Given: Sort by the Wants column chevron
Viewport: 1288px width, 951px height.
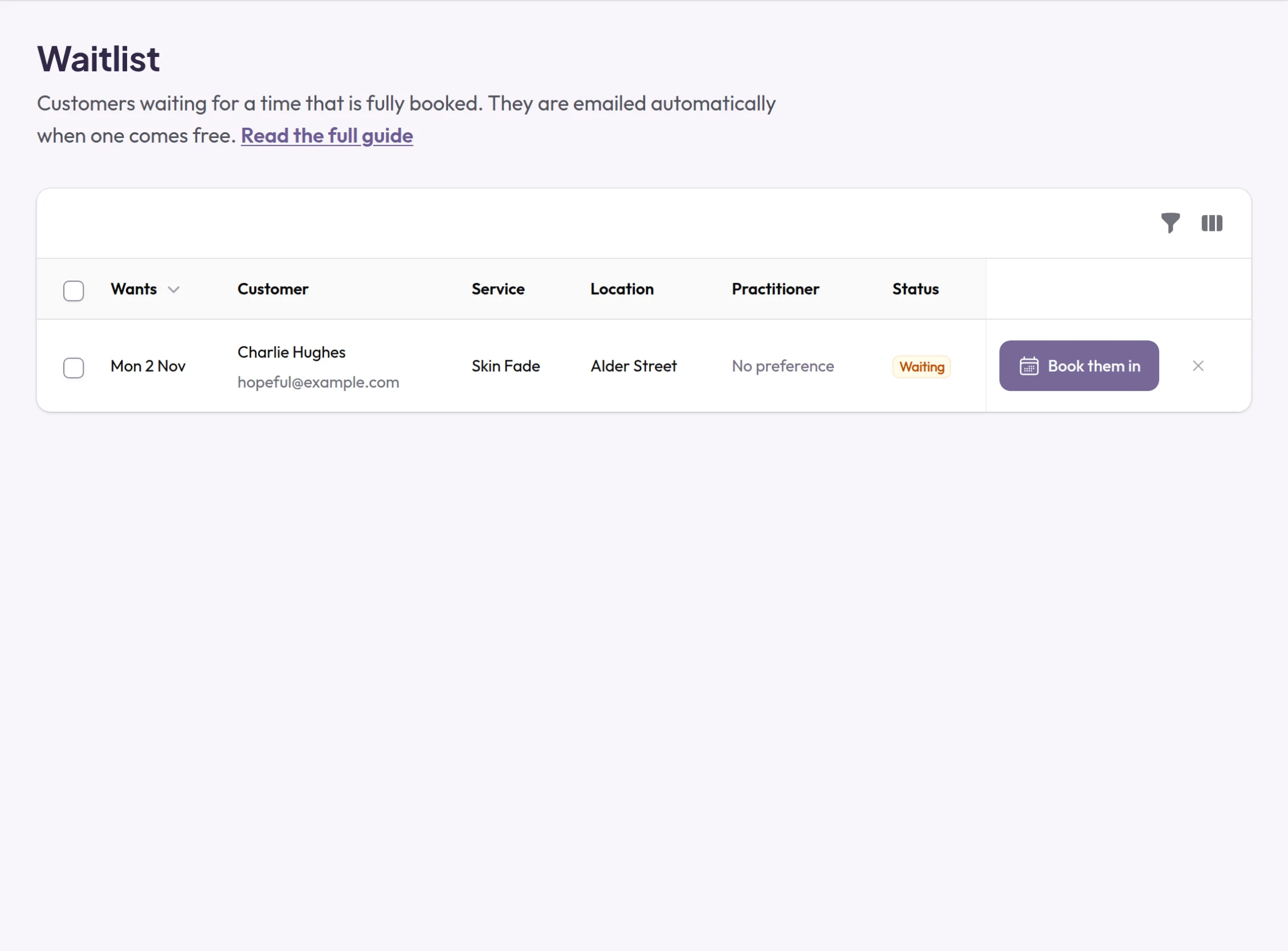Looking at the screenshot, I should (173, 290).
